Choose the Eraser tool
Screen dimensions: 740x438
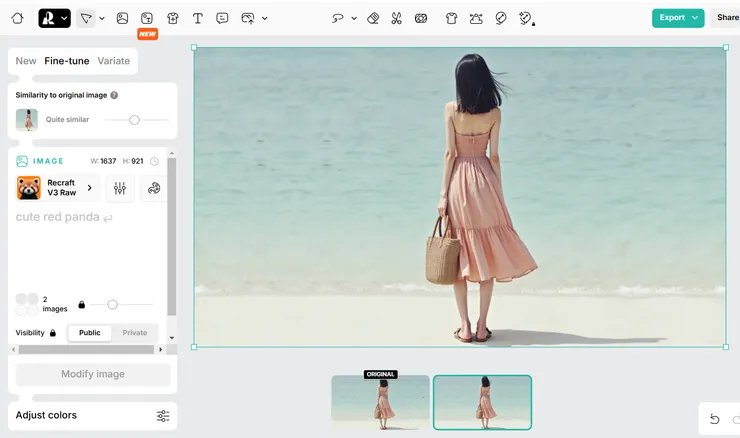click(372, 18)
